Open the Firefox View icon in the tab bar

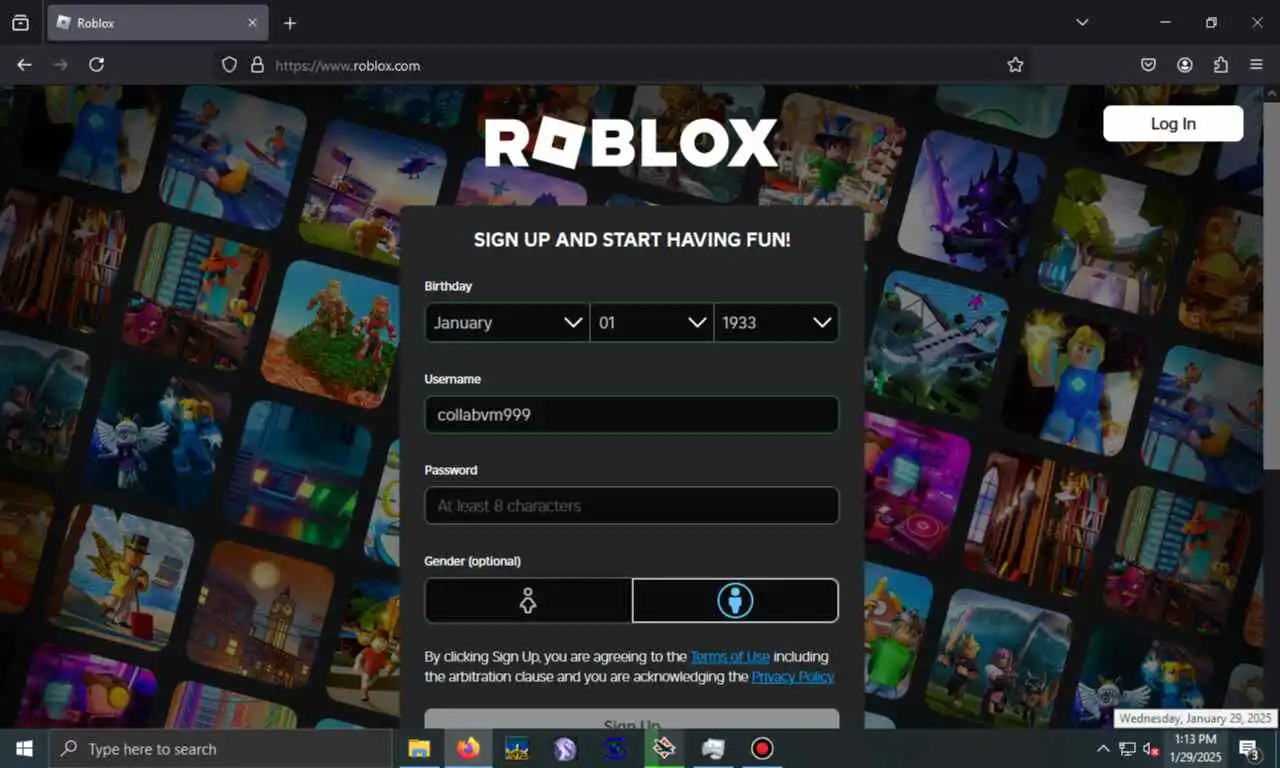click(20, 22)
